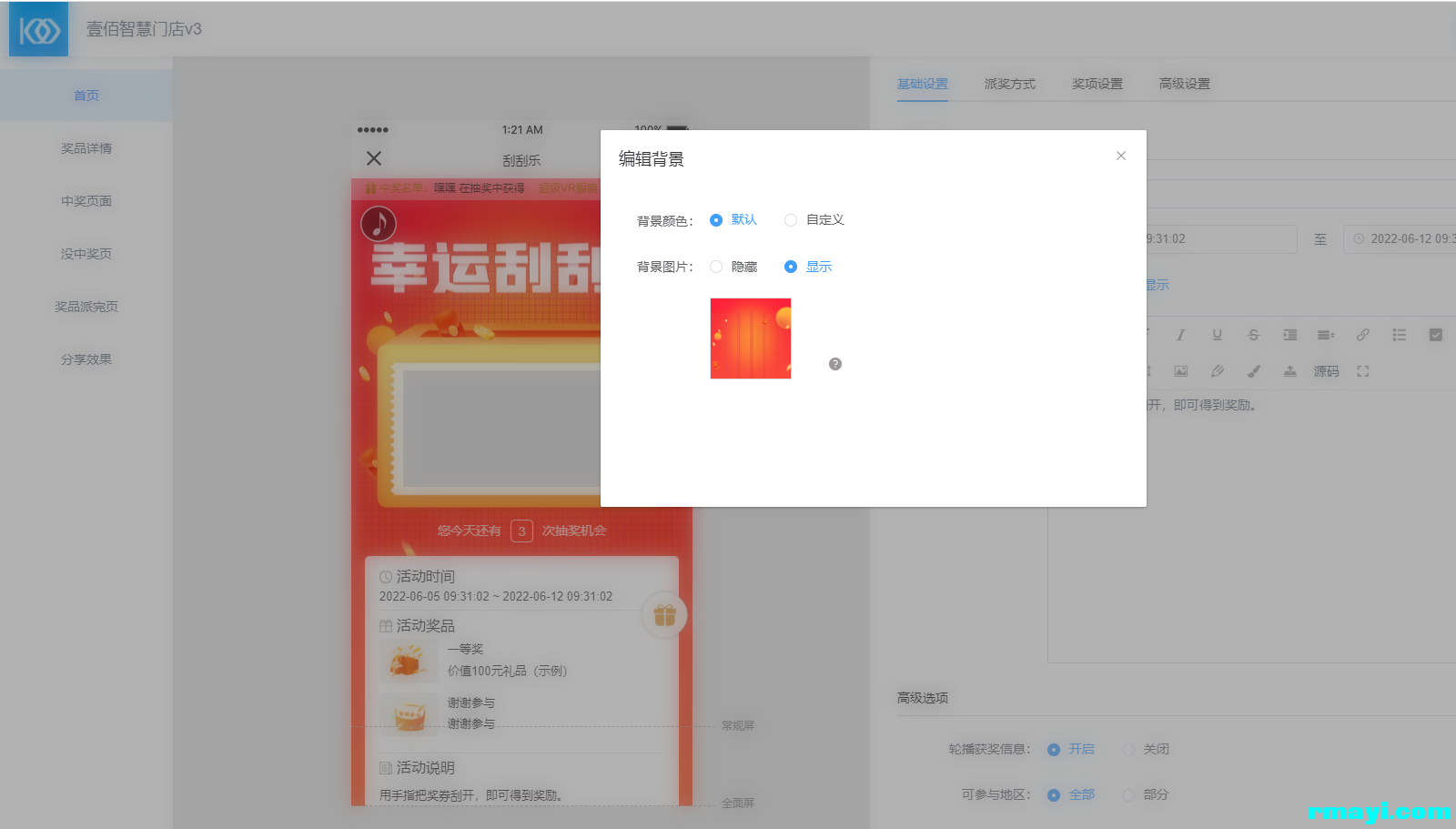Click the 壹佰智慧门店v3 title

point(144,29)
